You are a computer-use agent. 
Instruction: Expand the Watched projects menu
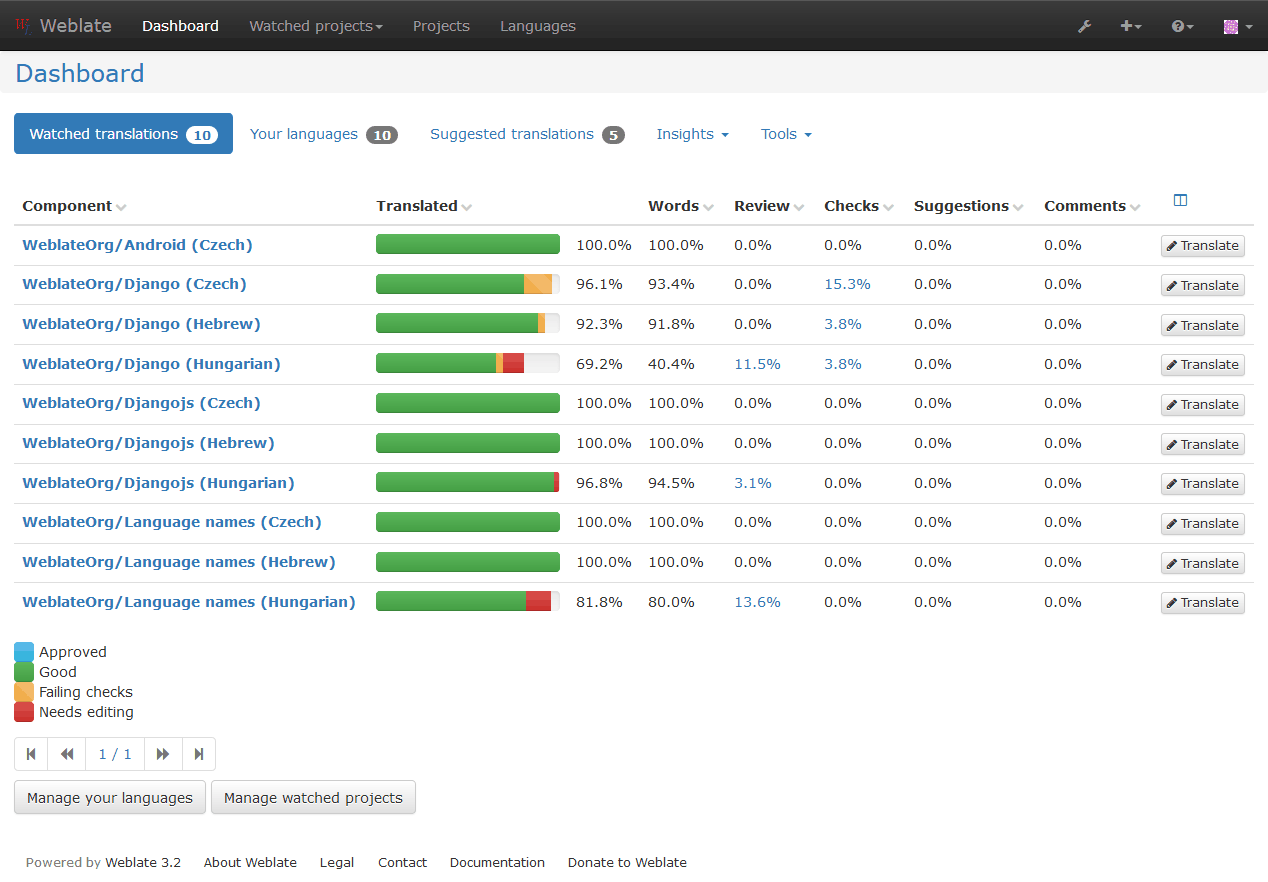[316, 26]
